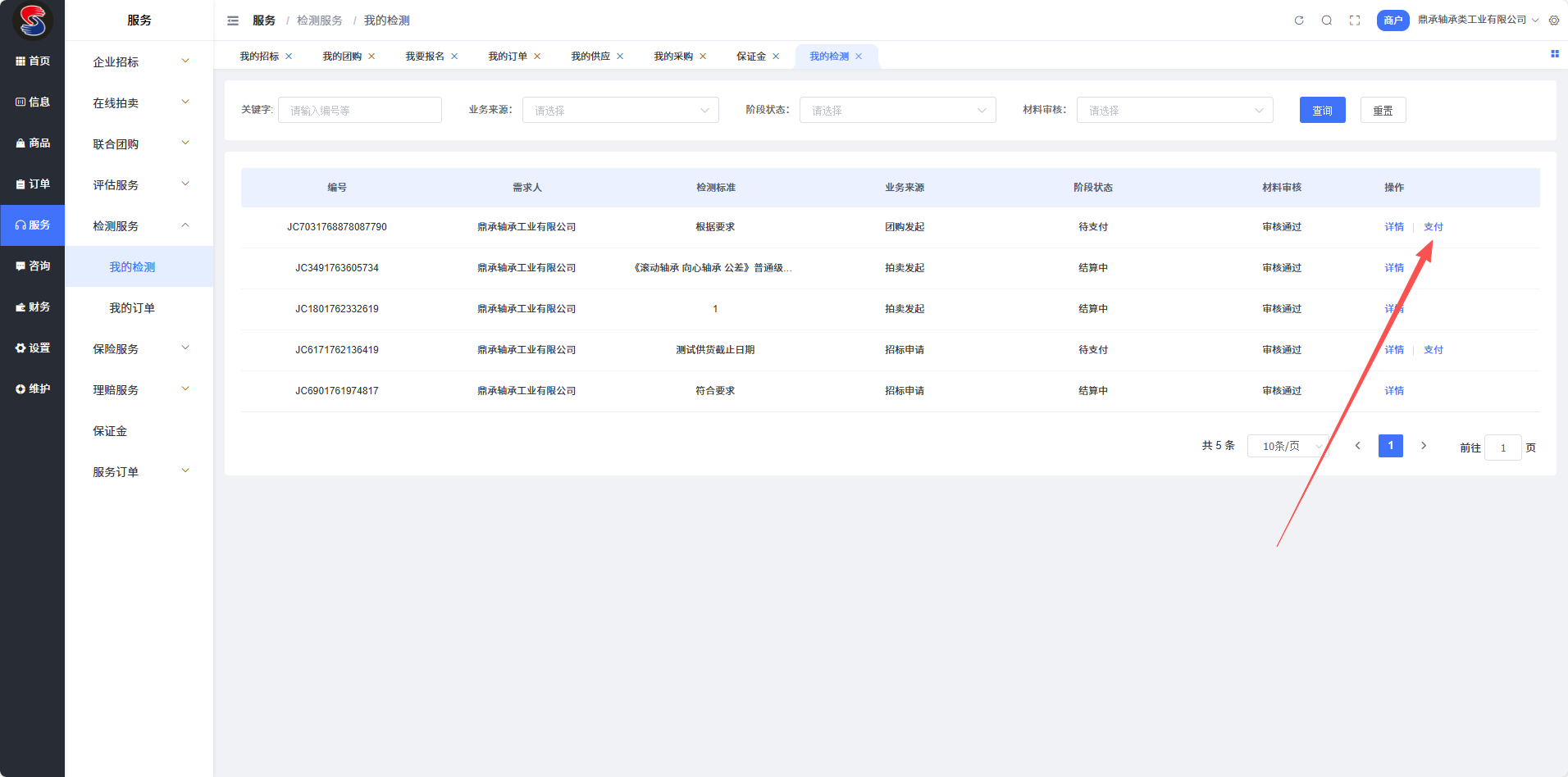Screen dimensions: 1568x777
Task: Switch to the 我的订单 tab
Action: [508, 57]
